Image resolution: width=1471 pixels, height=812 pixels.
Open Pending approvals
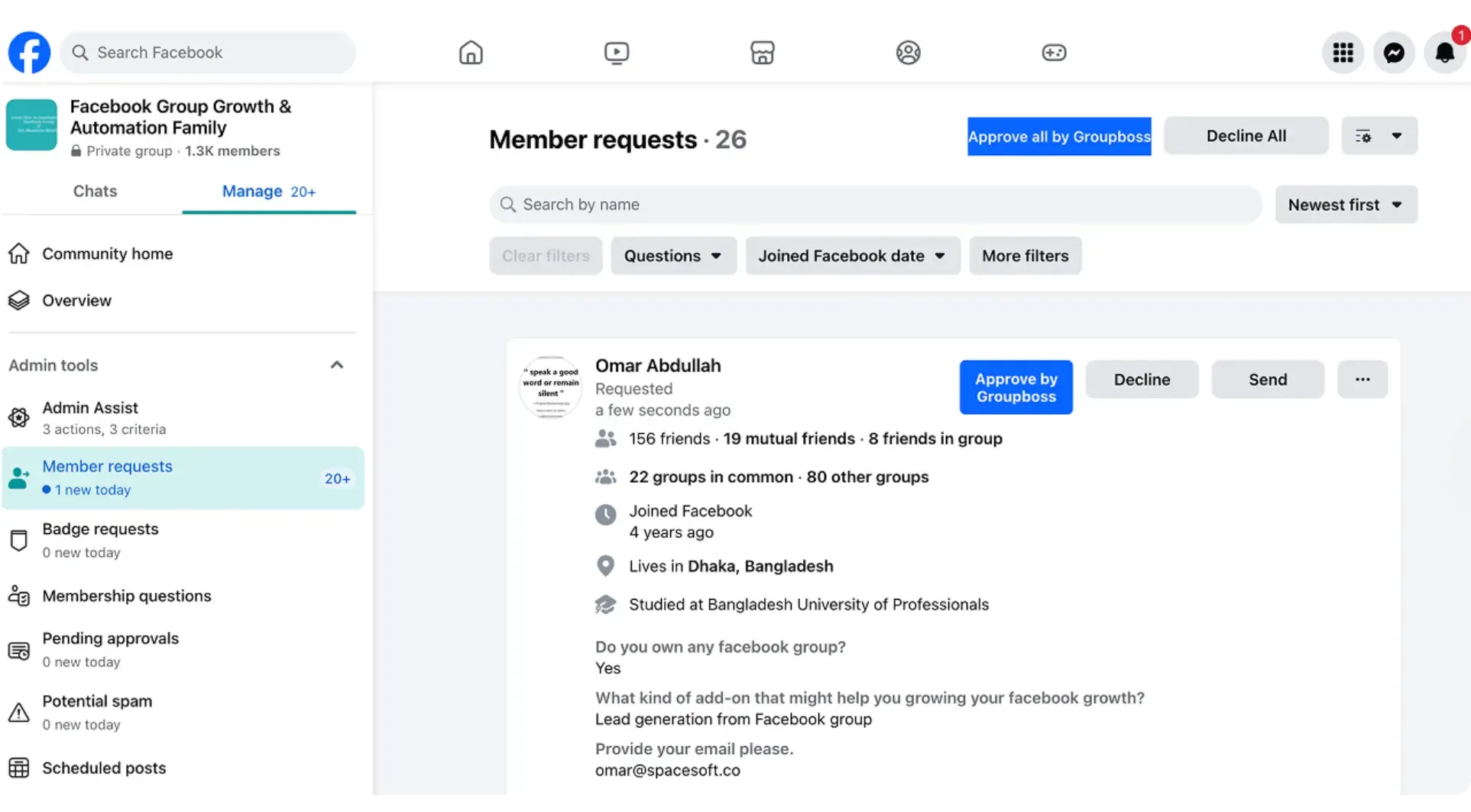182,650
